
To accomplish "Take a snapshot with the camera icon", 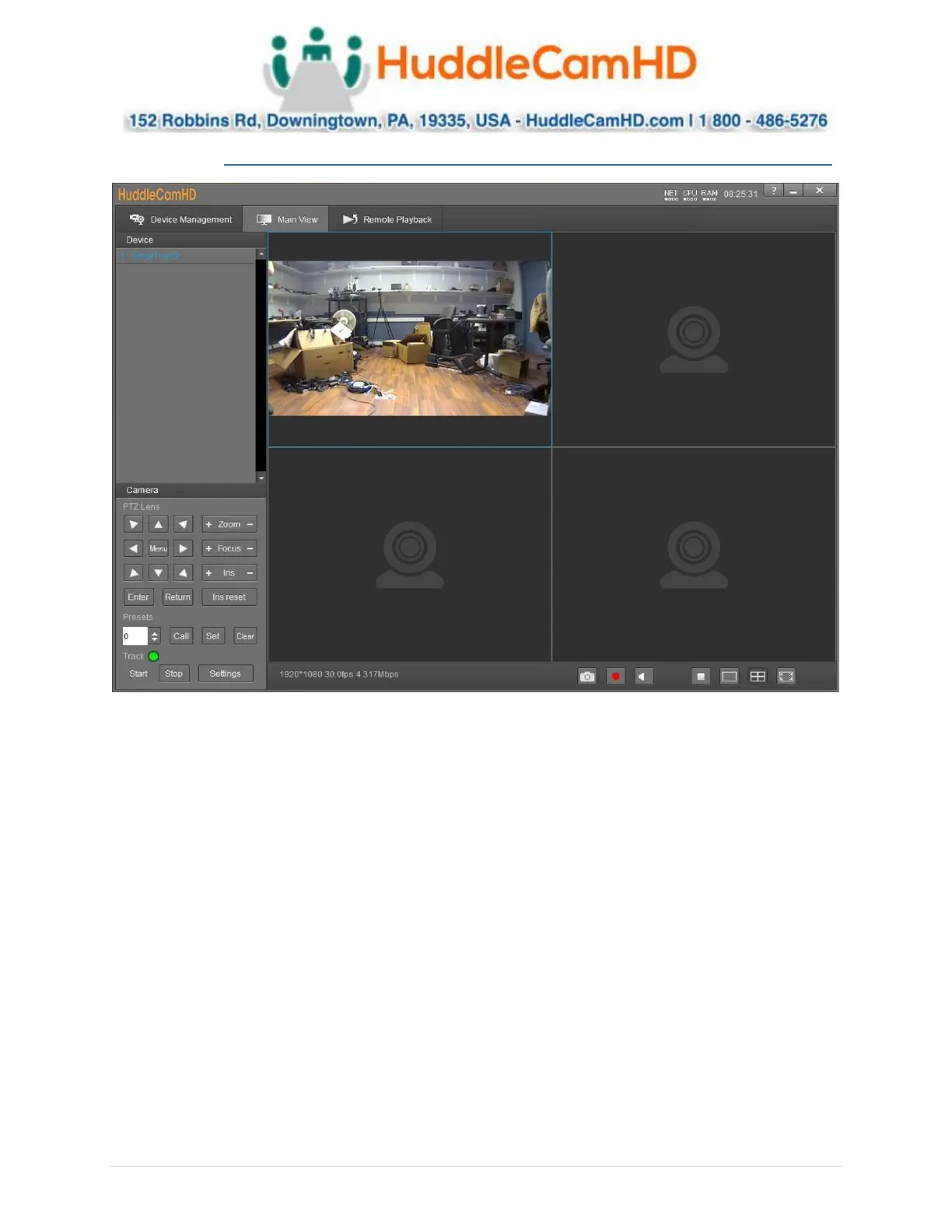I will (587, 677).
